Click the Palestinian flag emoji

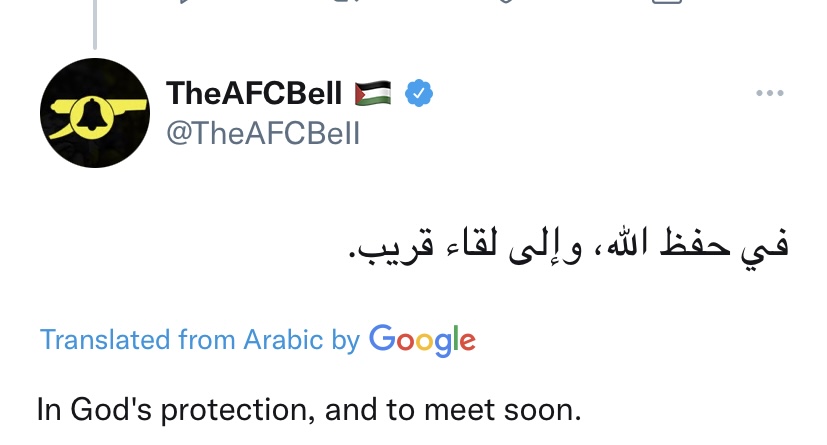pos(374,94)
